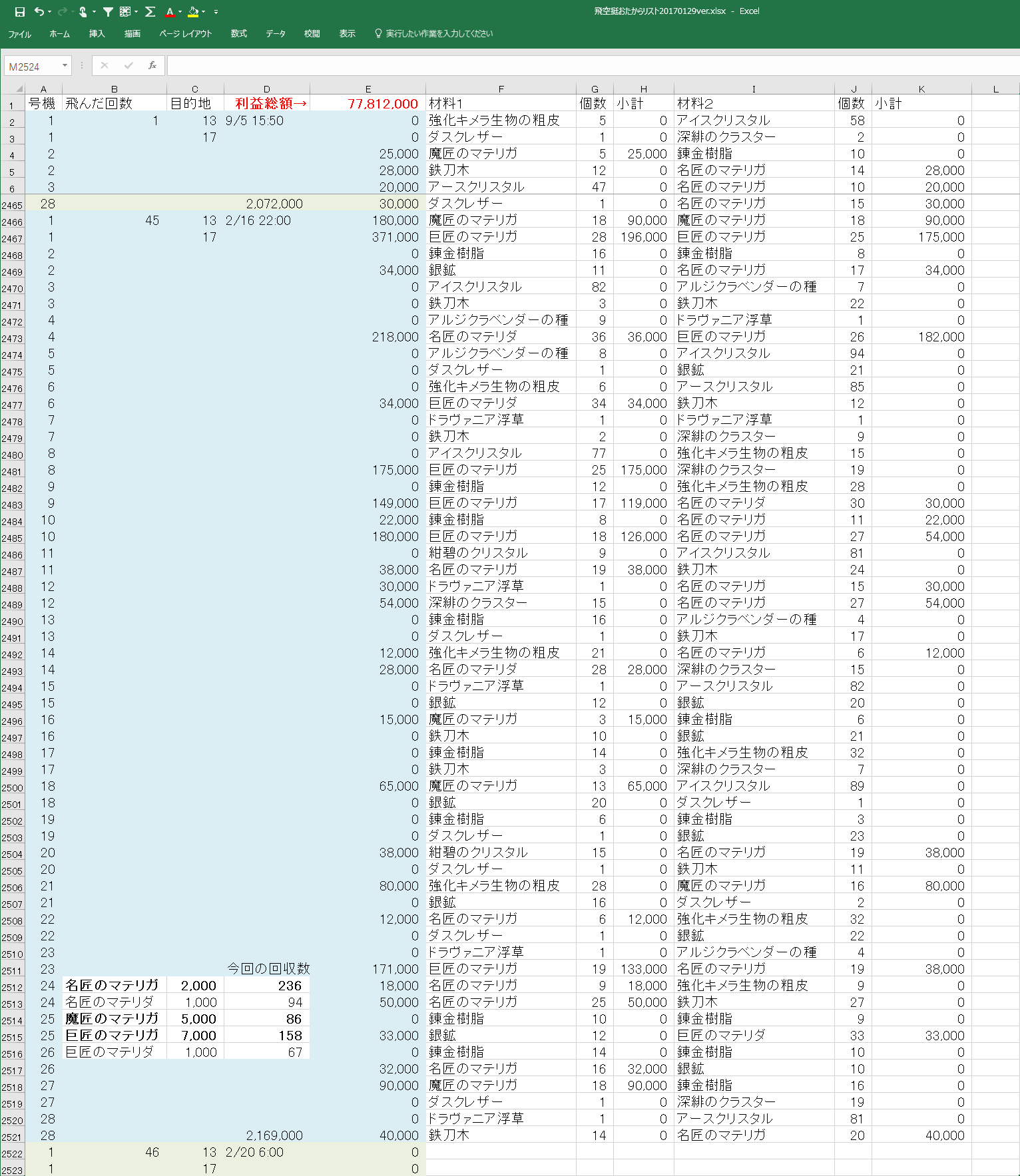Apply the red font color button
Viewport: 1020px width, 1176px height.
coord(170,11)
